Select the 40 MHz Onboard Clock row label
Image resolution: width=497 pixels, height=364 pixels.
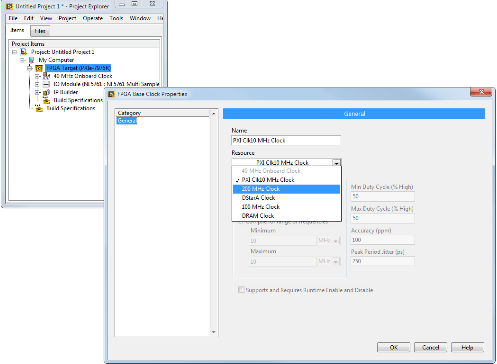tap(83, 76)
